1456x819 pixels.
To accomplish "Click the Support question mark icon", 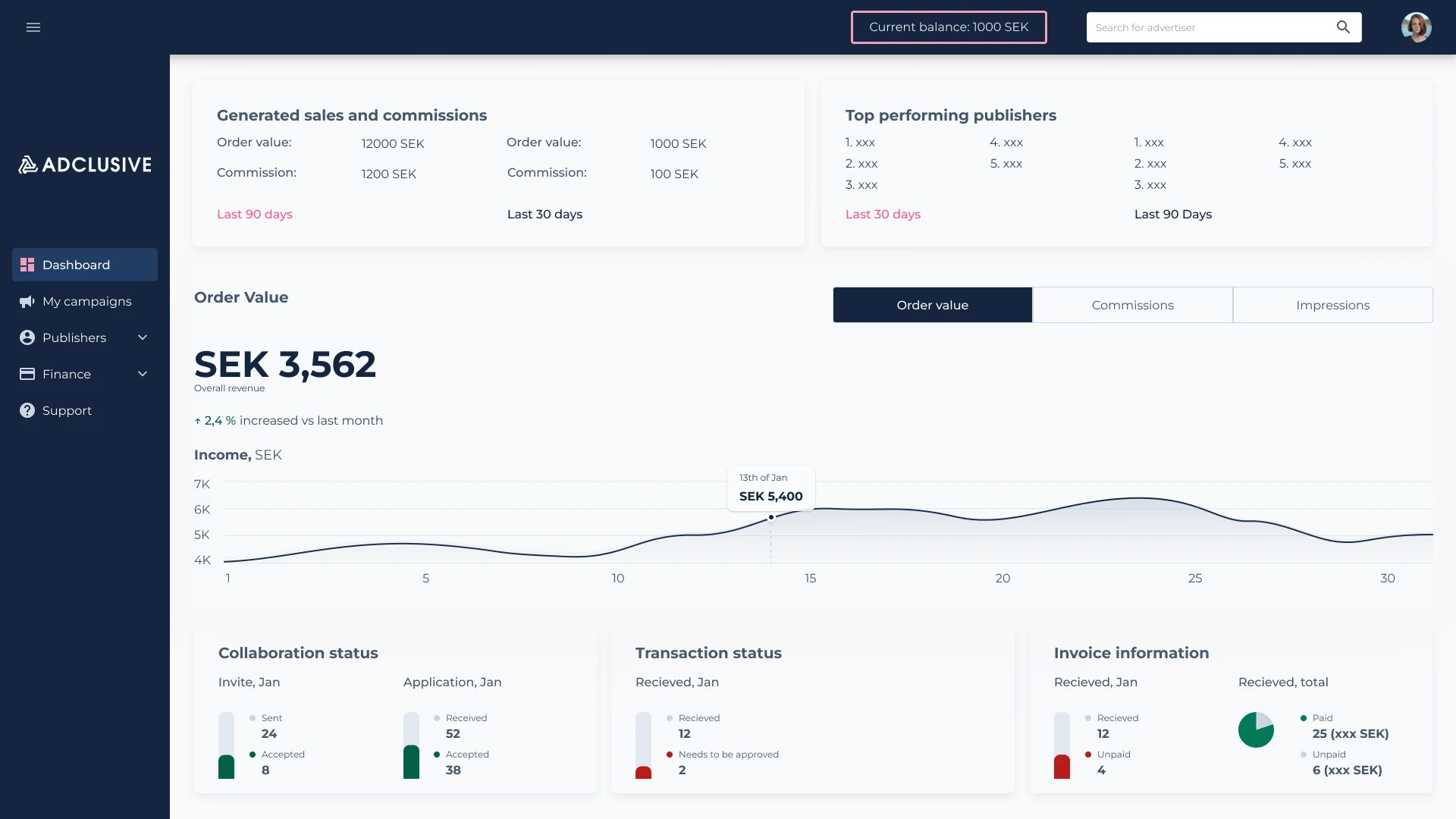I will 27,410.
